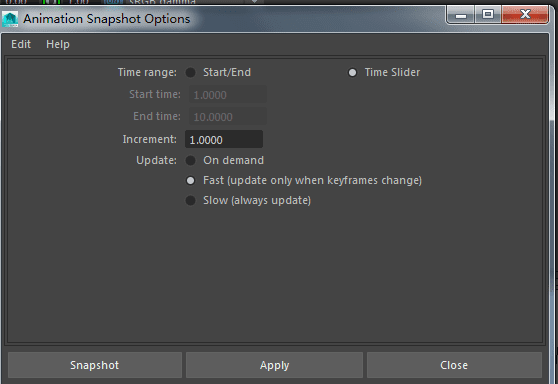Click the Apply button
This screenshot has height=384, width=558.
[x=274, y=365]
